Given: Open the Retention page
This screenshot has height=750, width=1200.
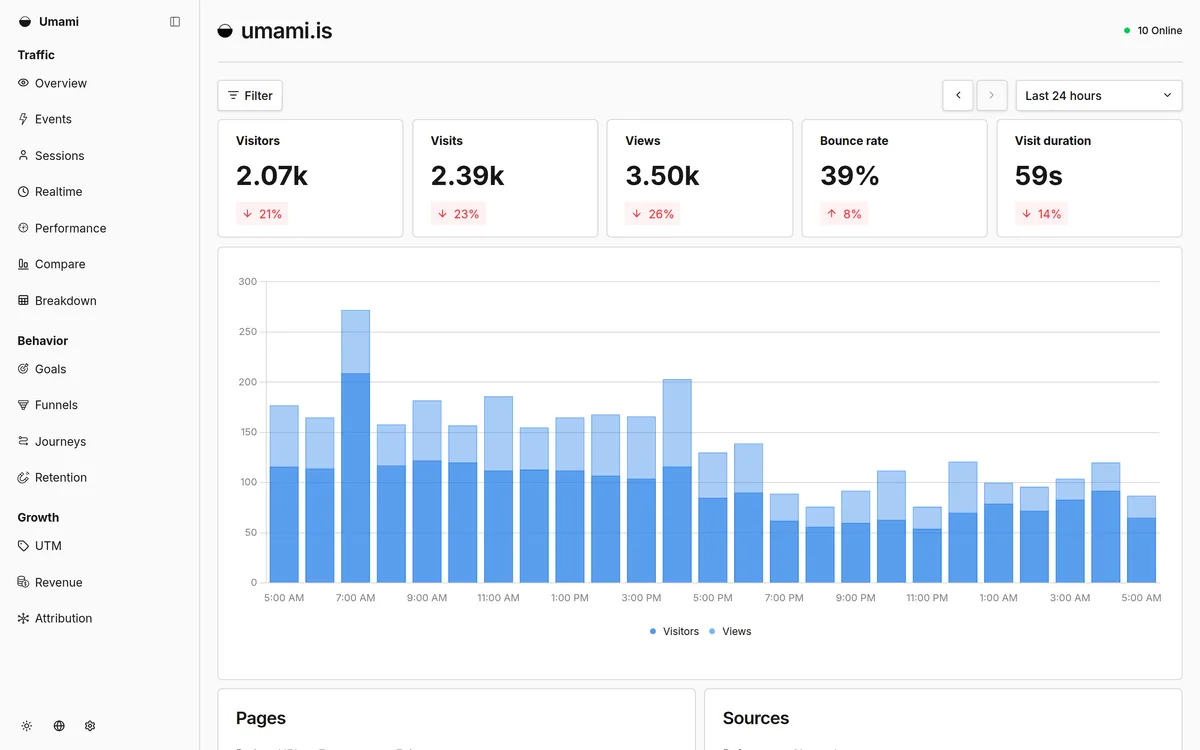Looking at the screenshot, I should 61,478.
